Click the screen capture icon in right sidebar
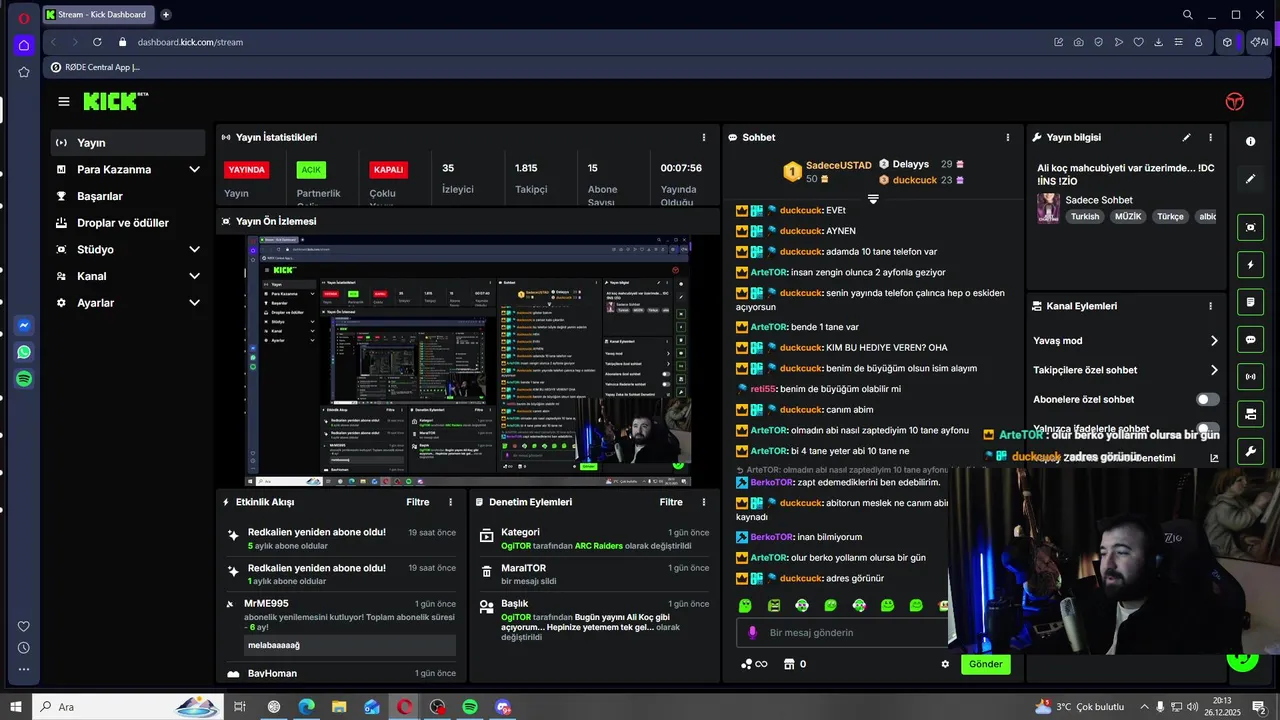Viewport: 1280px width, 720px height. [1250, 227]
